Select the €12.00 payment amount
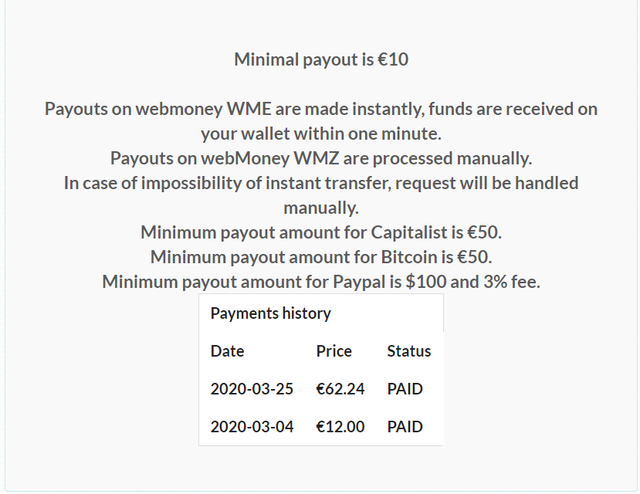 (x=340, y=426)
